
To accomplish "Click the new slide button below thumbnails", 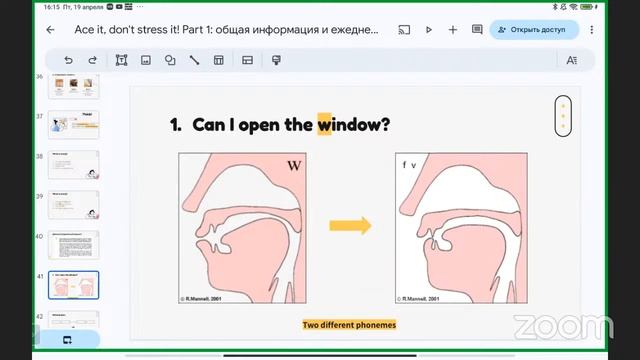I will tap(68, 340).
